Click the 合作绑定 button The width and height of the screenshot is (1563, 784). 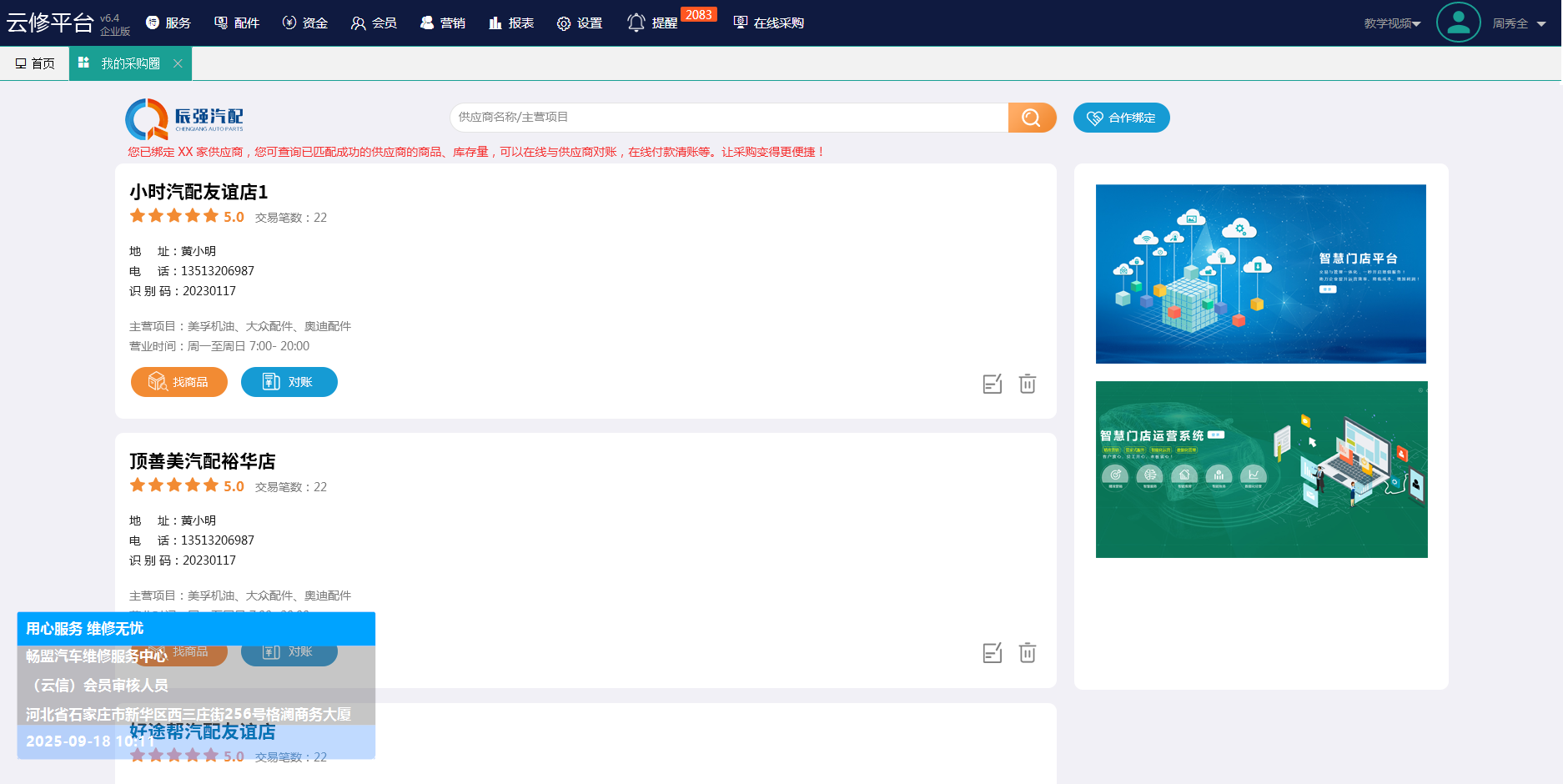1121,118
